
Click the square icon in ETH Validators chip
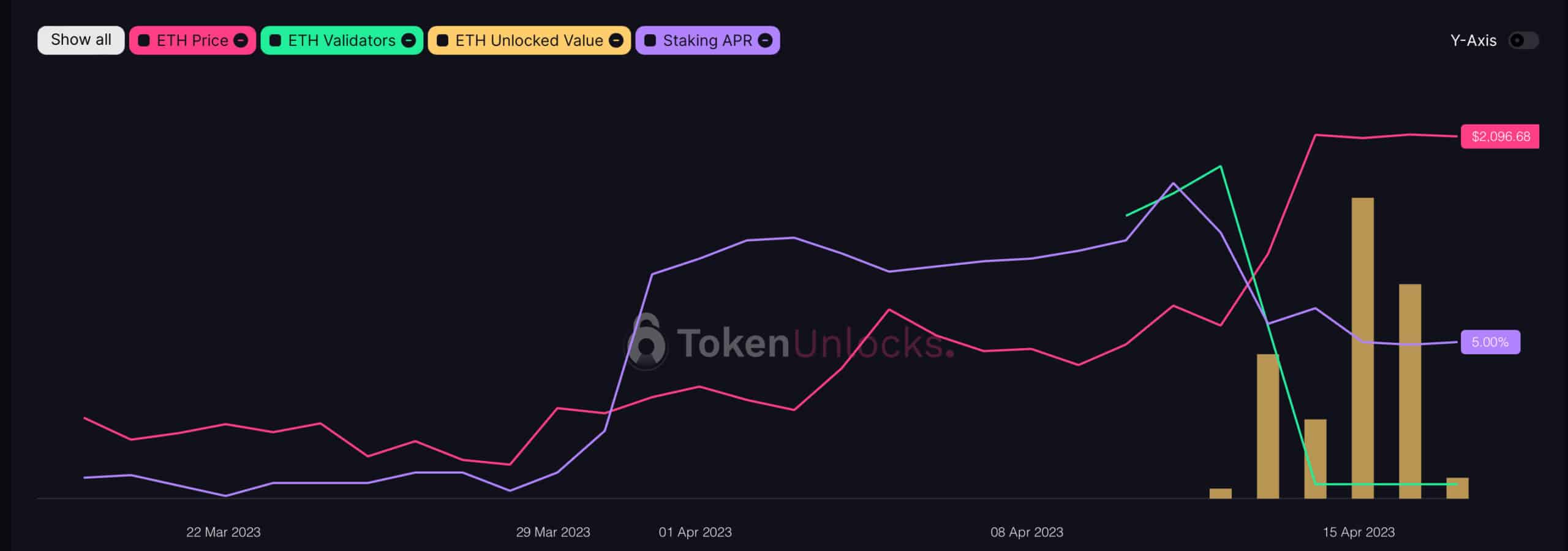[x=275, y=40]
